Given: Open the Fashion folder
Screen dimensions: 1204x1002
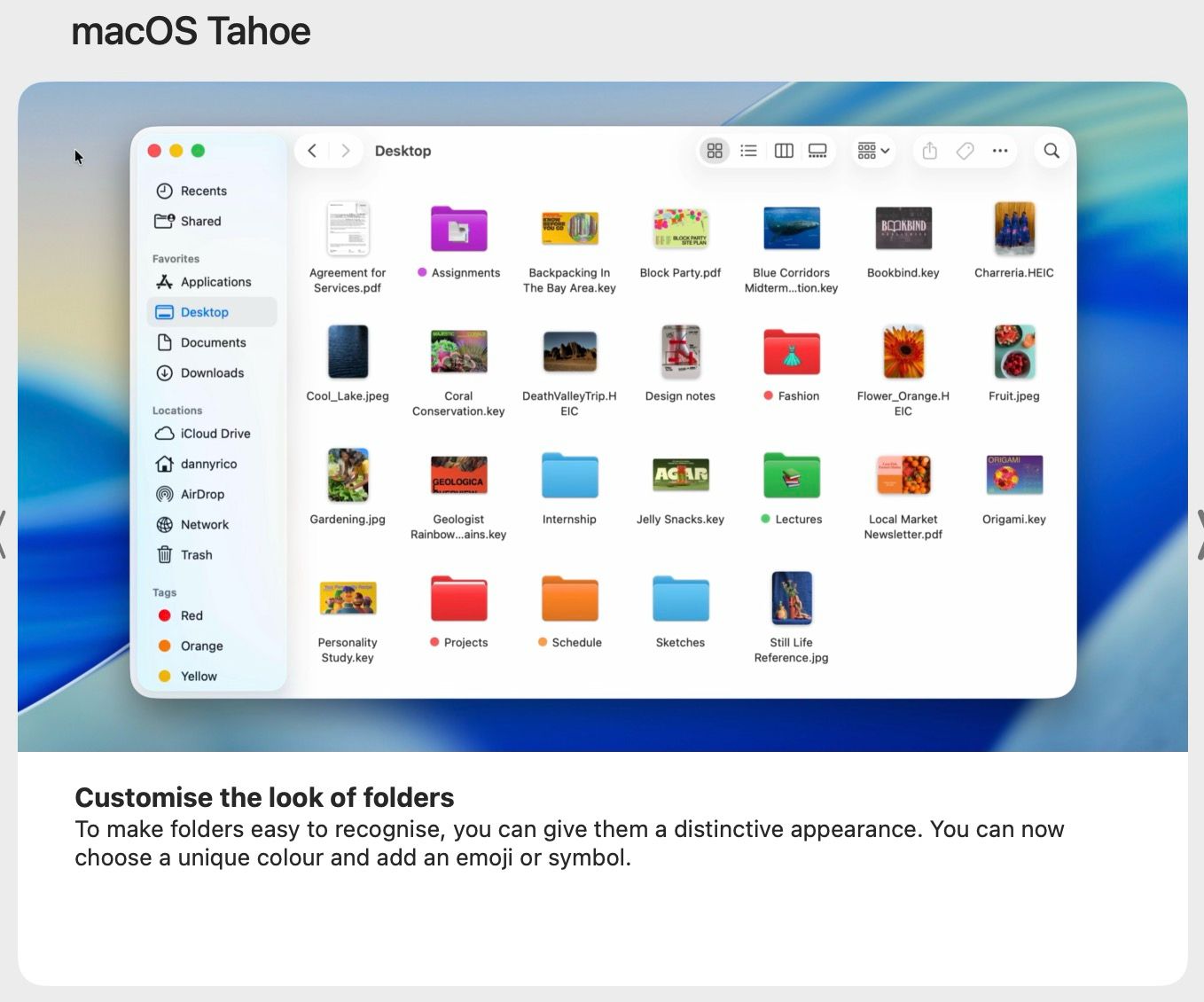Looking at the screenshot, I should [x=792, y=353].
